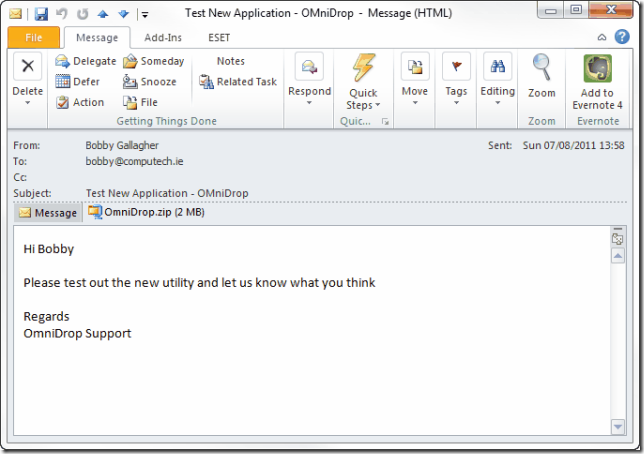Viewport: 644px width, 454px height.
Task: Click the Delete X icon
Action: (28, 66)
